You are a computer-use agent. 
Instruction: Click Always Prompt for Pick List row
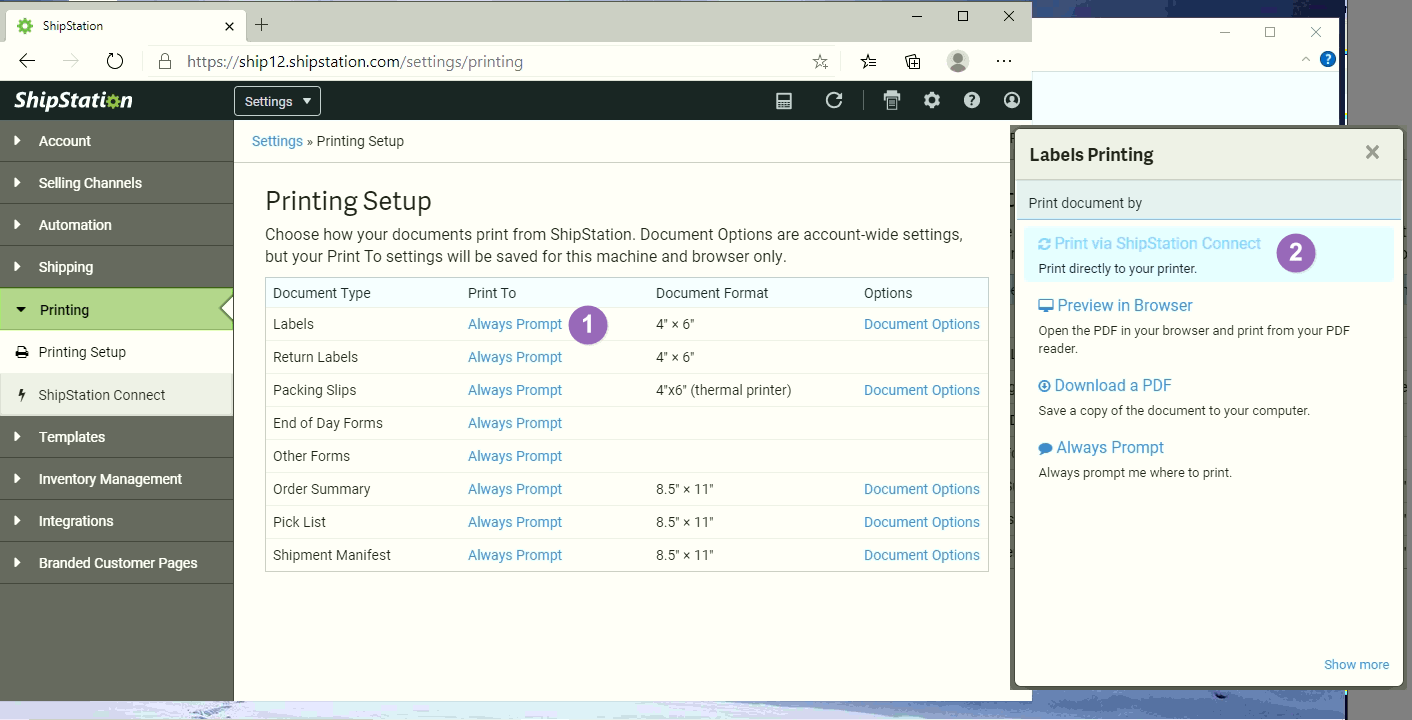pos(515,522)
